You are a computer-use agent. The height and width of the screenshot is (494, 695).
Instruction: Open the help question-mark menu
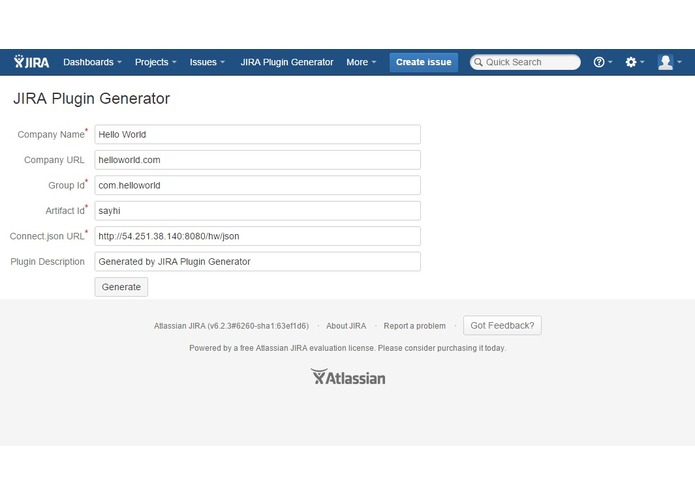[602, 62]
